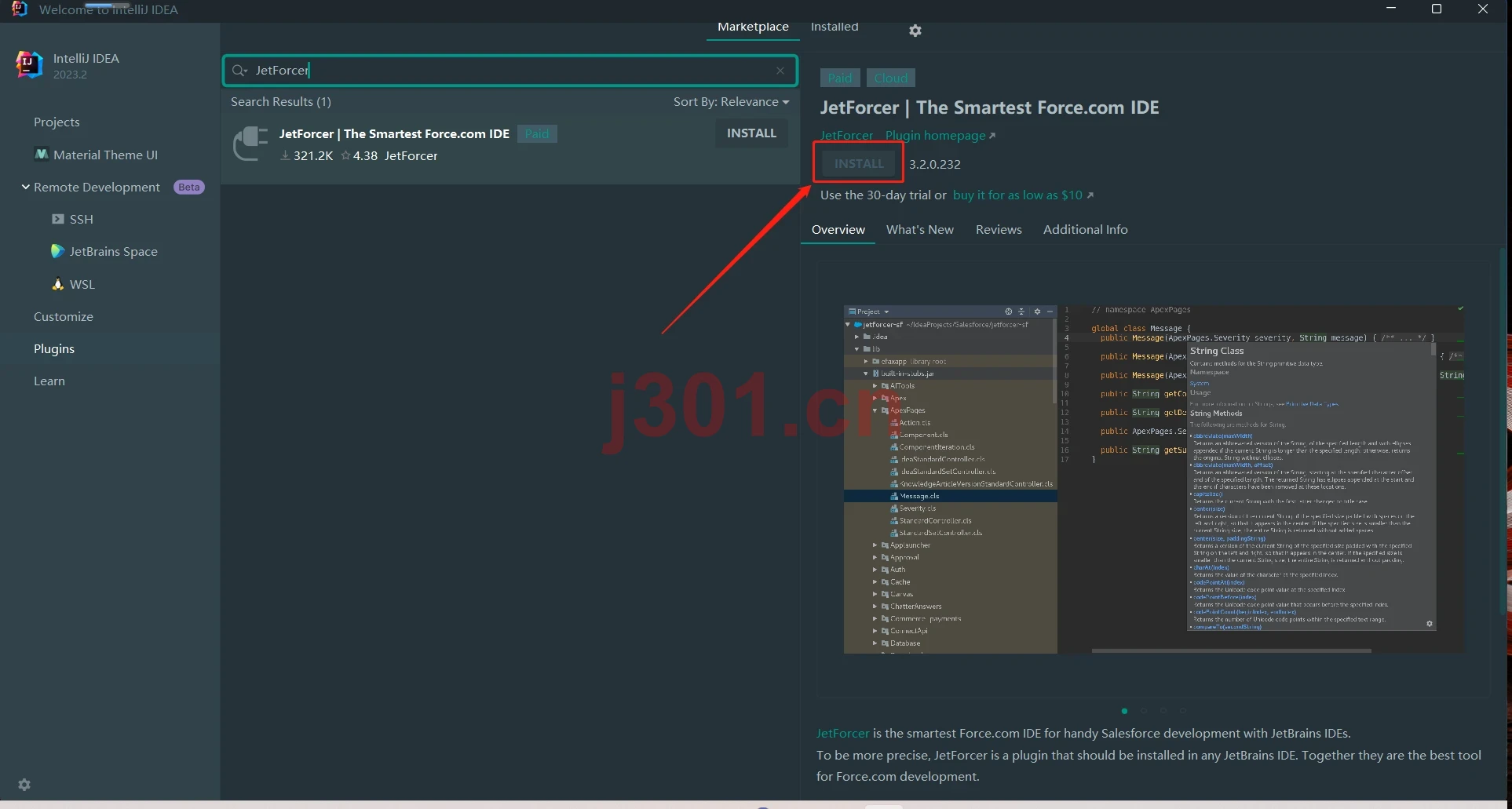Click the Paid tag in plugin details
The height and width of the screenshot is (809, 1512).
coord(839,78)
